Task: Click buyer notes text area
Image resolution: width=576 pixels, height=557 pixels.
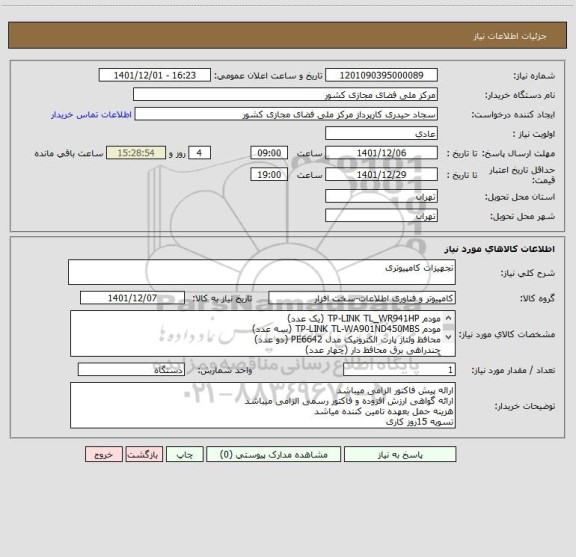Action: [263, 405]
